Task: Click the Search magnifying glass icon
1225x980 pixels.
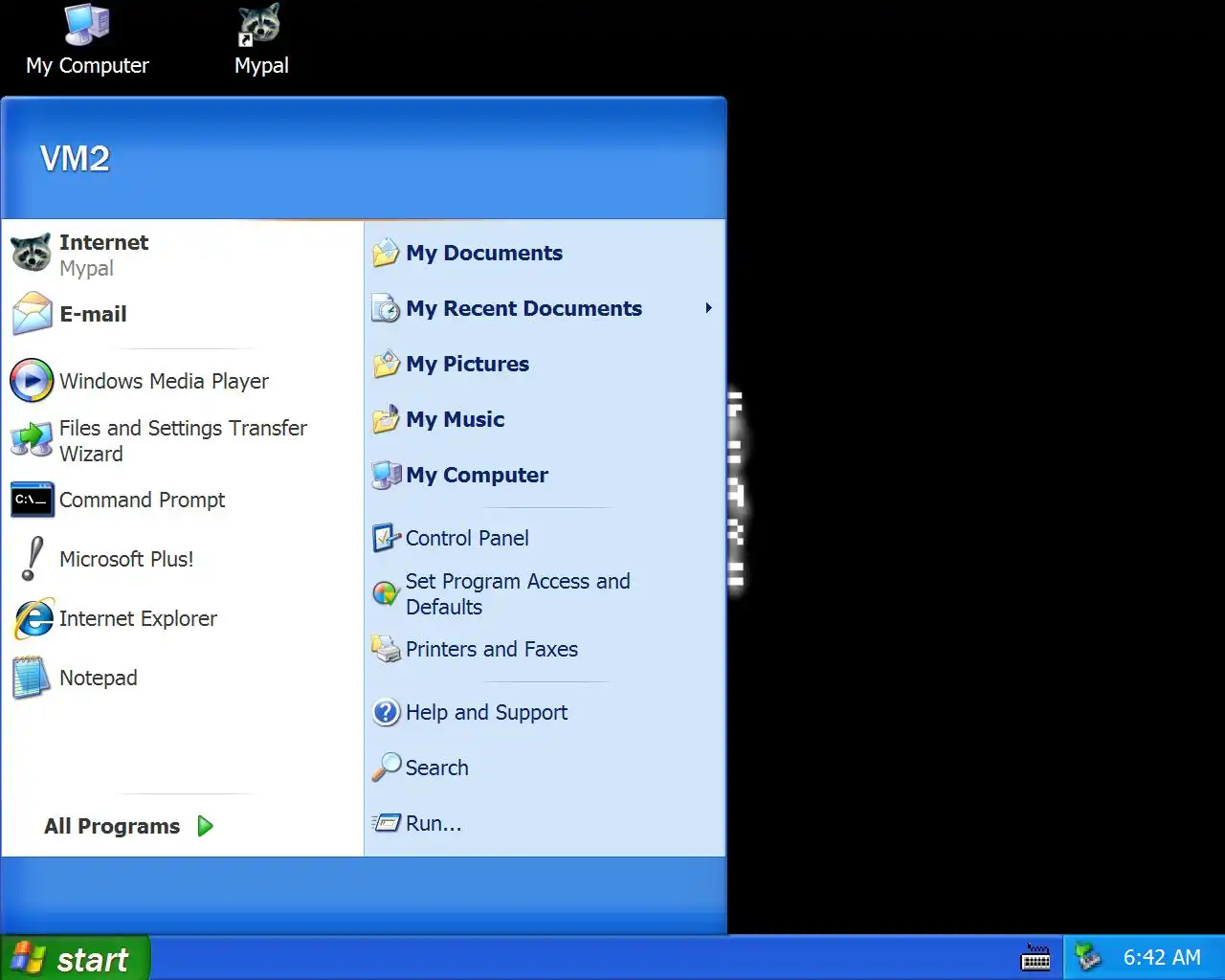Action: click(x=386, y=768)
